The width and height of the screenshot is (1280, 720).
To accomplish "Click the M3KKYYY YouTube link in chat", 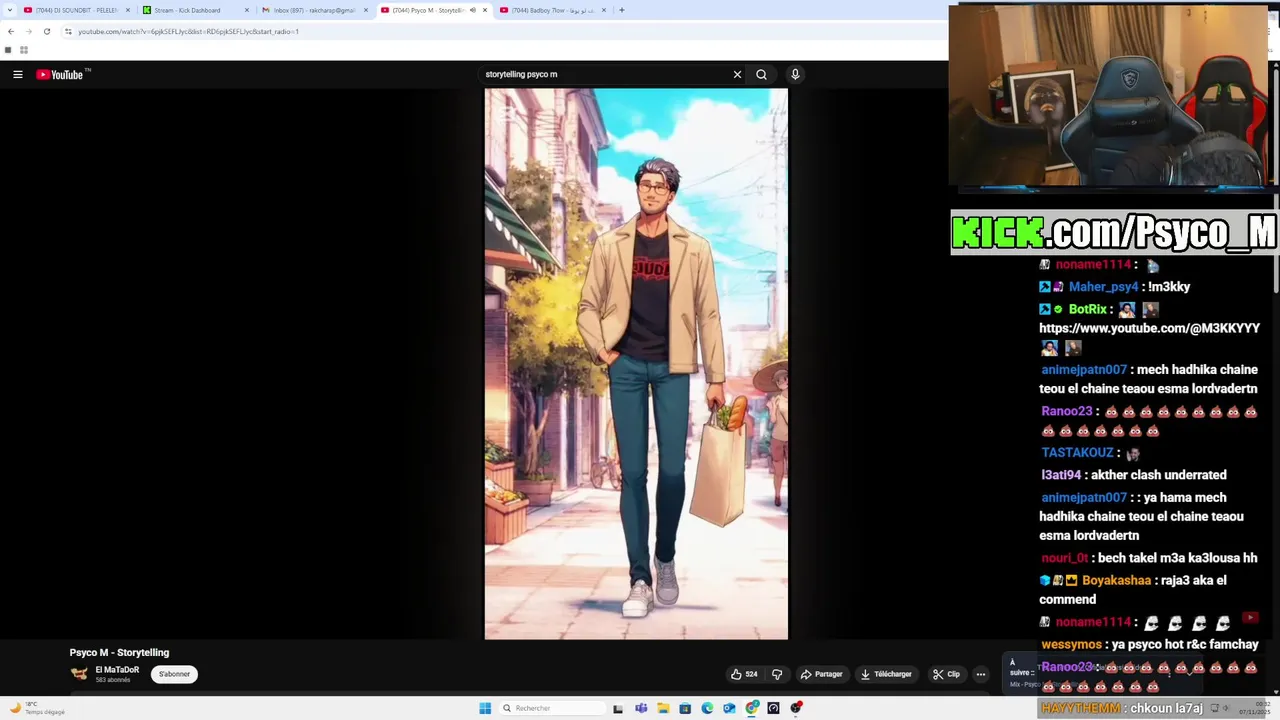I will (1149, 328).
